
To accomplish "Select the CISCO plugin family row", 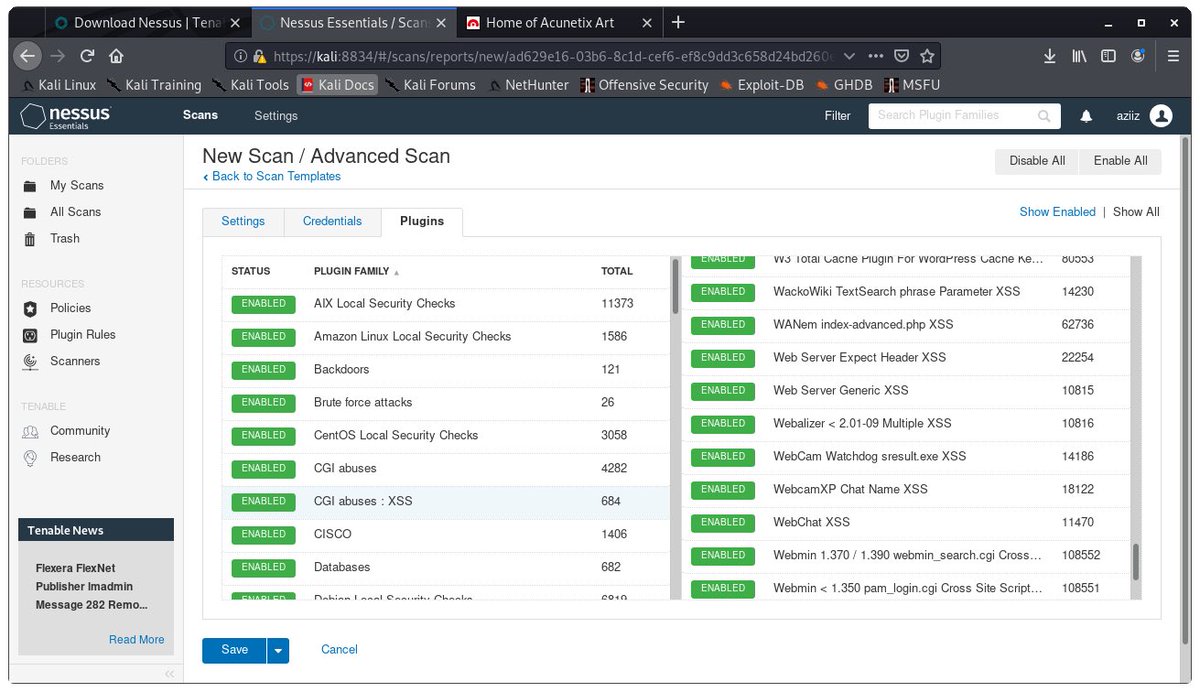I will (x=446, y=535).
